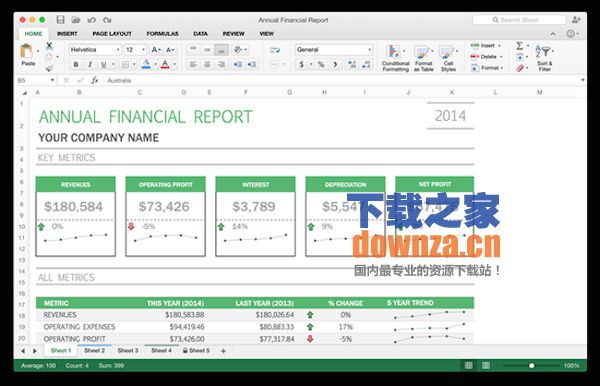Click the share person icon
The height and width of the screenshot is (386, 600).
(576, 20)
